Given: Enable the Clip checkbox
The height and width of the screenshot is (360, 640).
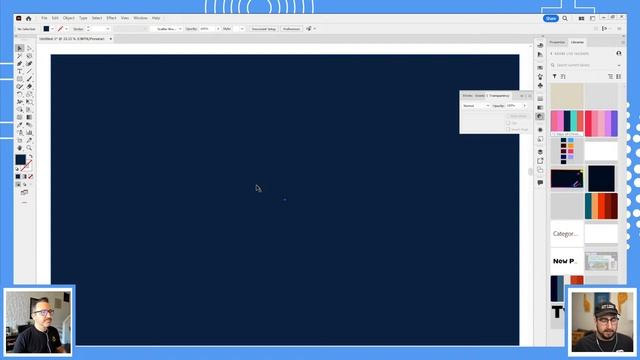Looking at the screenshot, I should coord(508,123).
